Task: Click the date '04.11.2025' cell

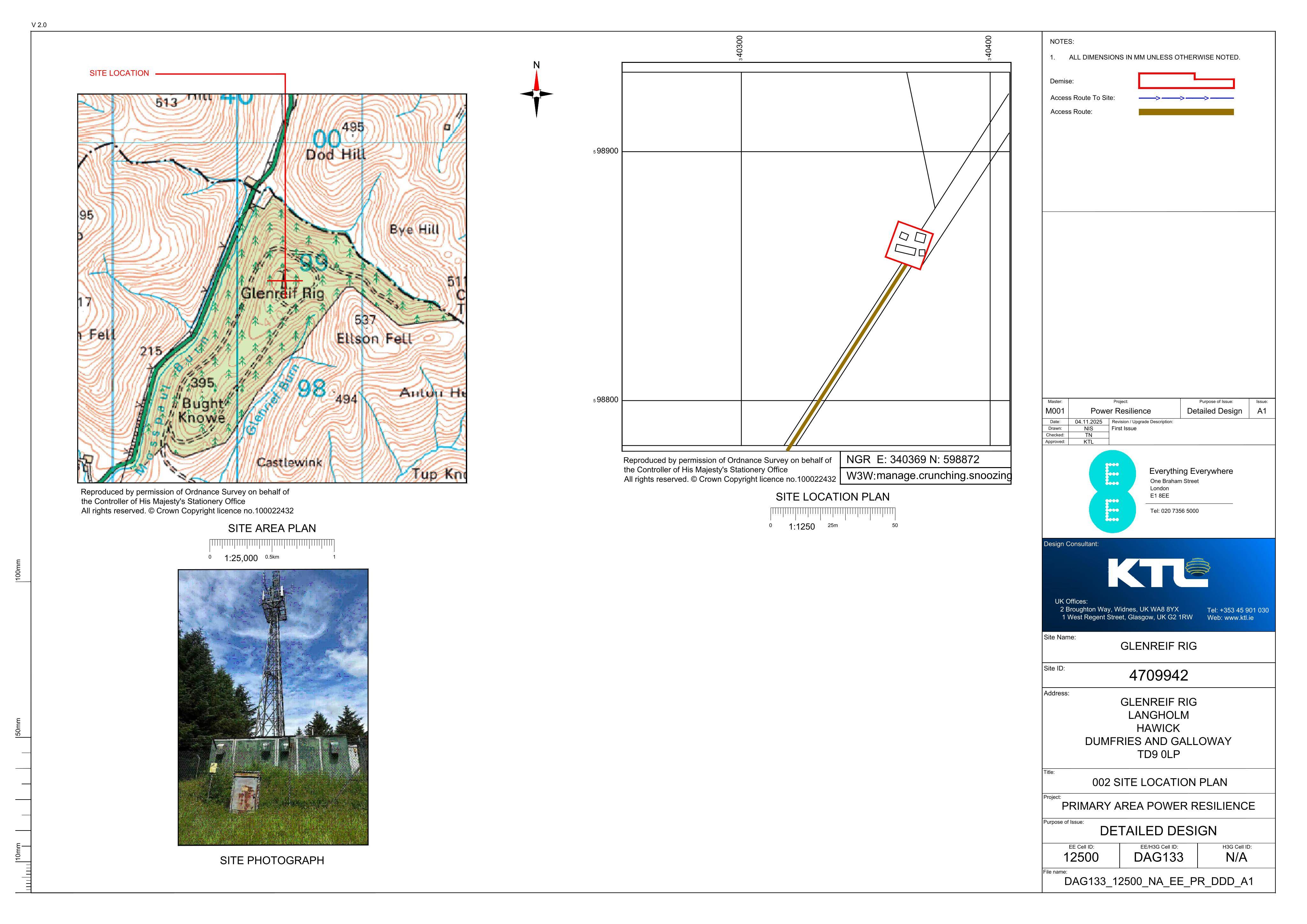Action: [1088, 422]
